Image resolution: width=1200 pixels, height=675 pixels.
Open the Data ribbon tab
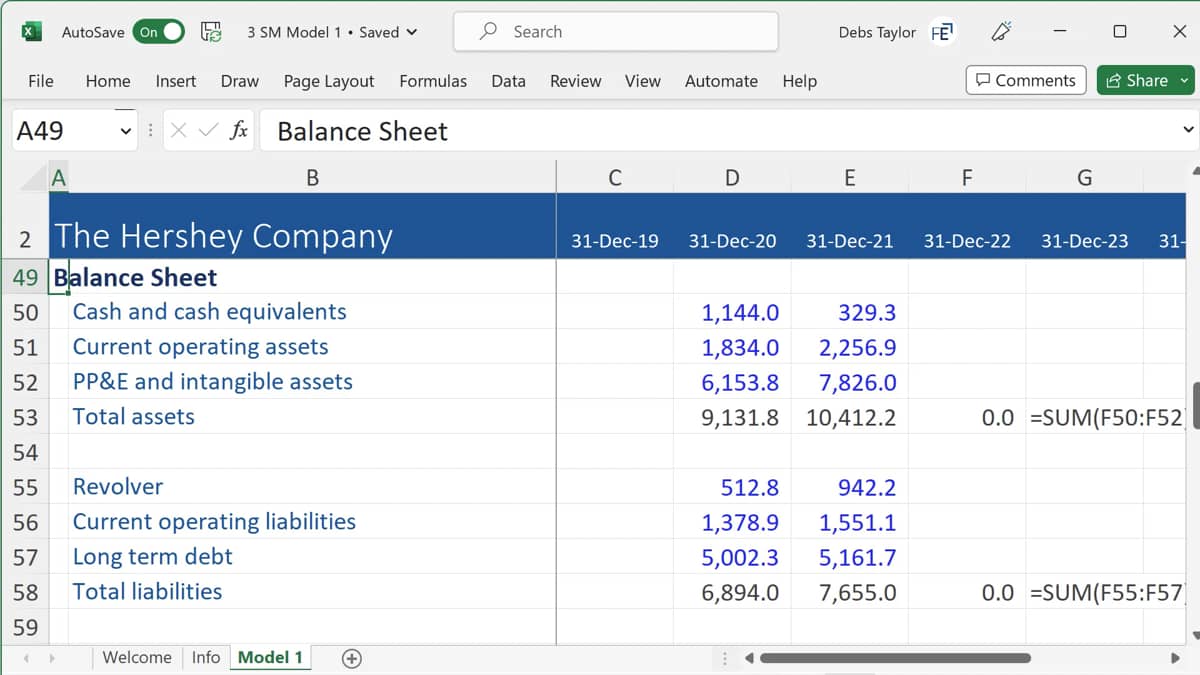point(508,81)
